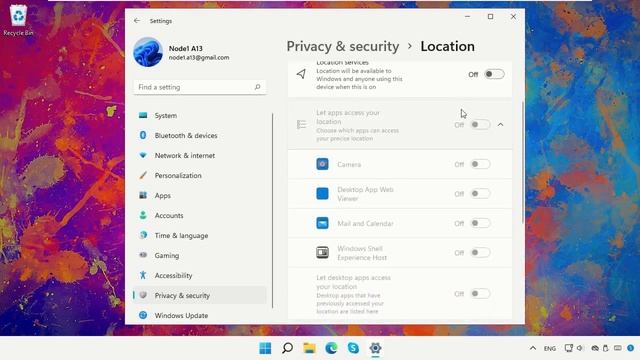Toggle Let desktop apps access your location
This screenshot has height=360, width=640.
point(480,293)
